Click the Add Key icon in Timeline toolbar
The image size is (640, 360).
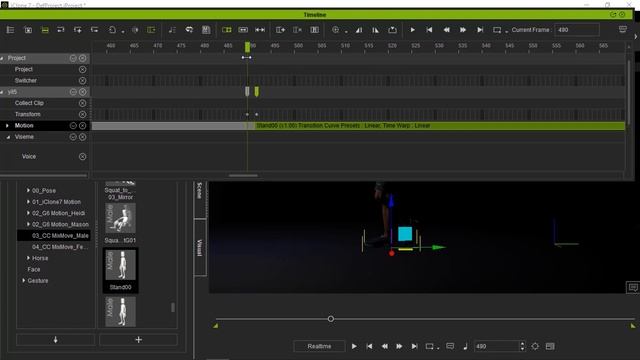coord(77,30)
